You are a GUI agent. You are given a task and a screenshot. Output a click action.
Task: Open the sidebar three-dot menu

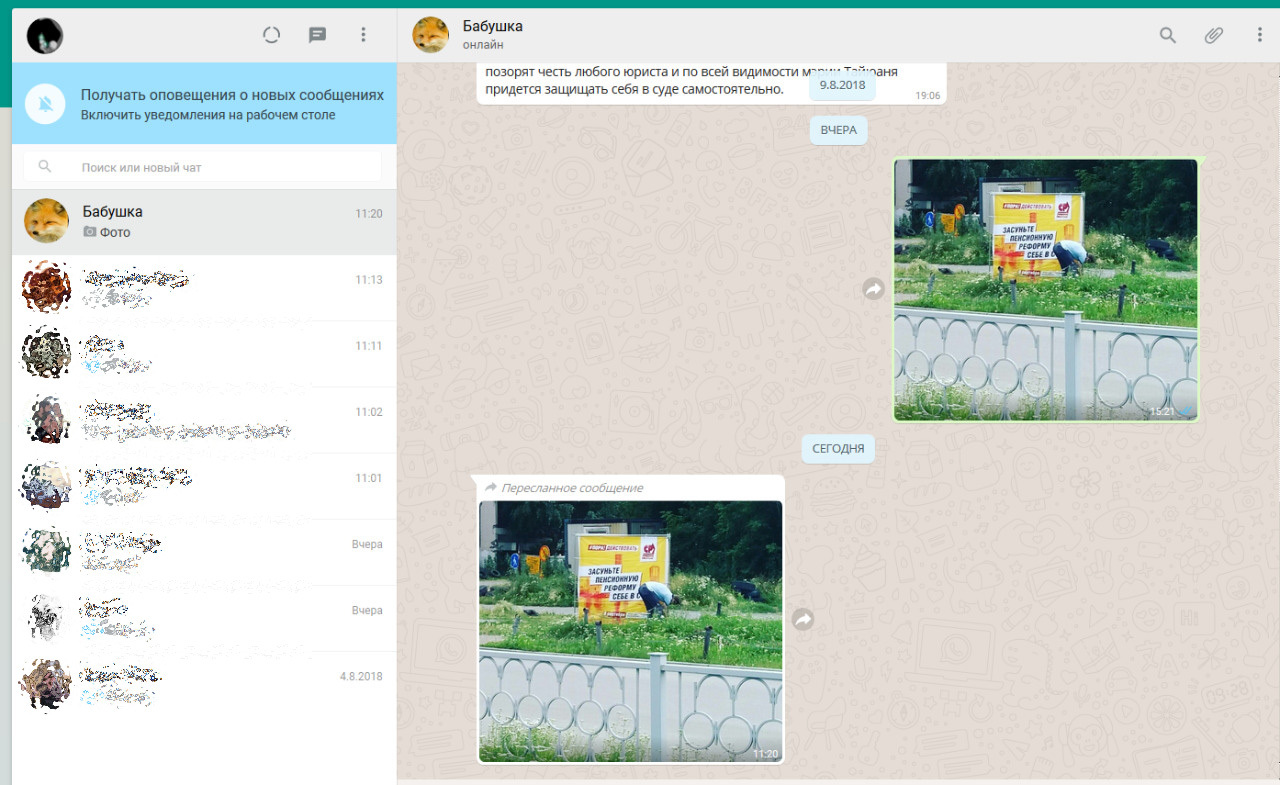click(363, 35)
